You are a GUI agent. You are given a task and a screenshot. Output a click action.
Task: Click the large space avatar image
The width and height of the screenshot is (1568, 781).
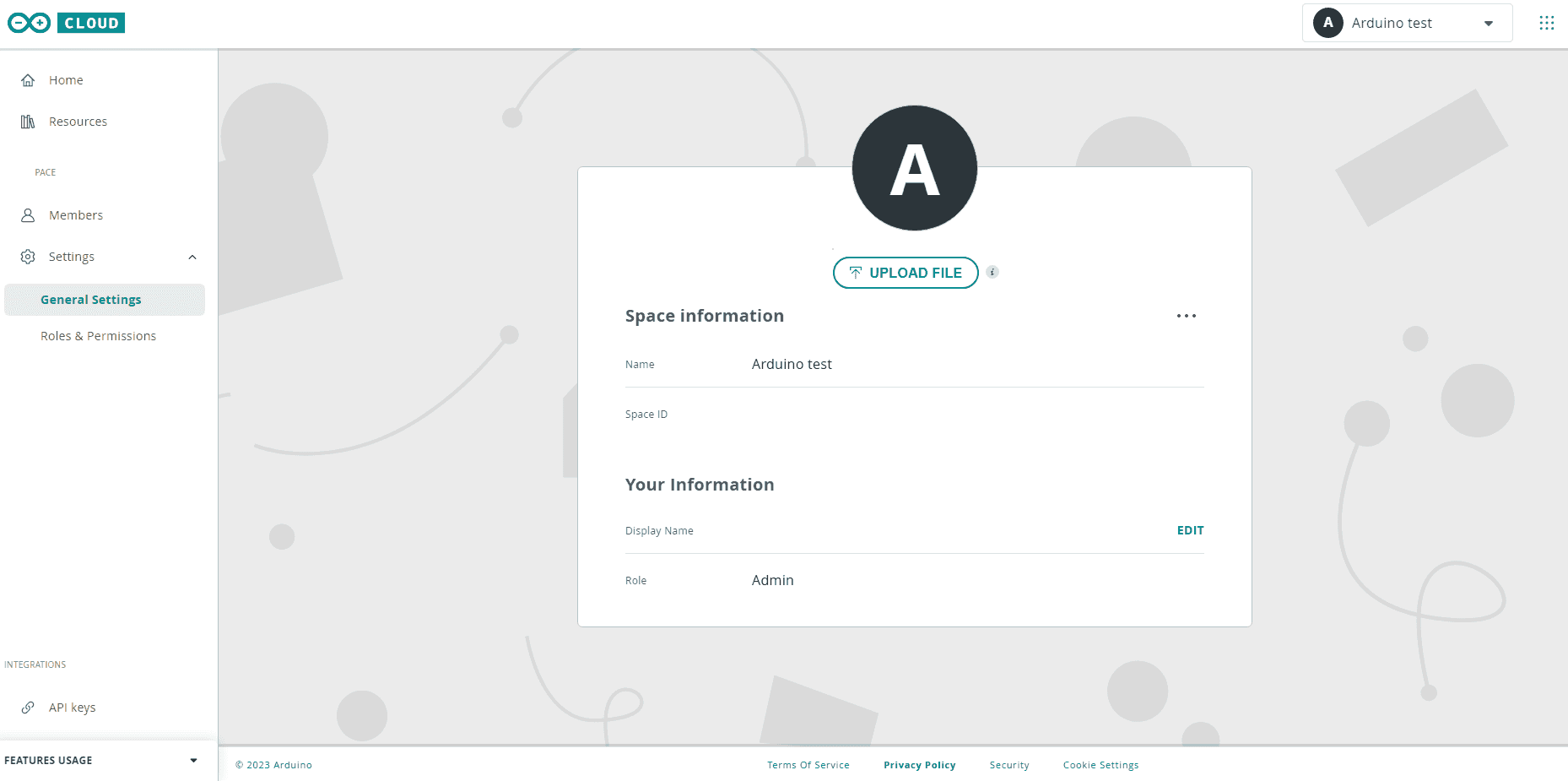[x=914, y=168]
